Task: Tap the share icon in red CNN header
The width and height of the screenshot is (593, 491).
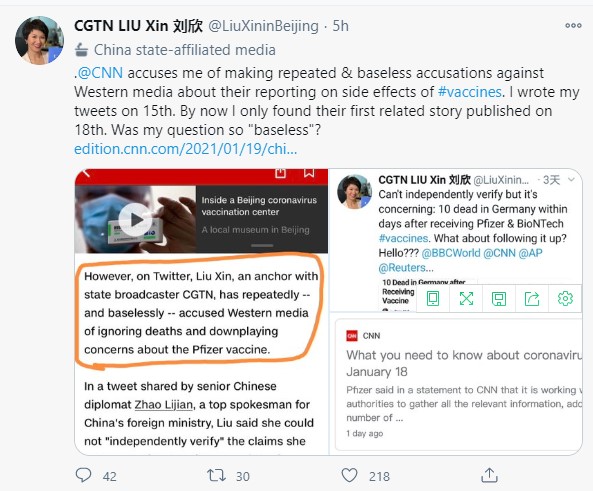Action: click(280, 172)
